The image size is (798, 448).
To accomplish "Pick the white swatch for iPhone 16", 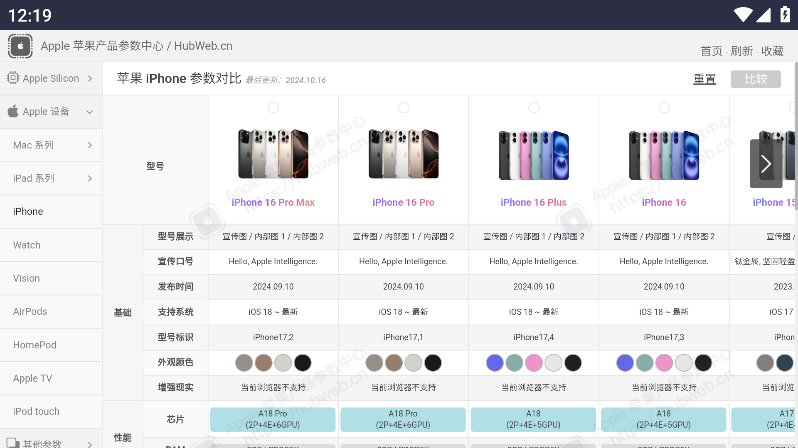I will click(683, 363).
